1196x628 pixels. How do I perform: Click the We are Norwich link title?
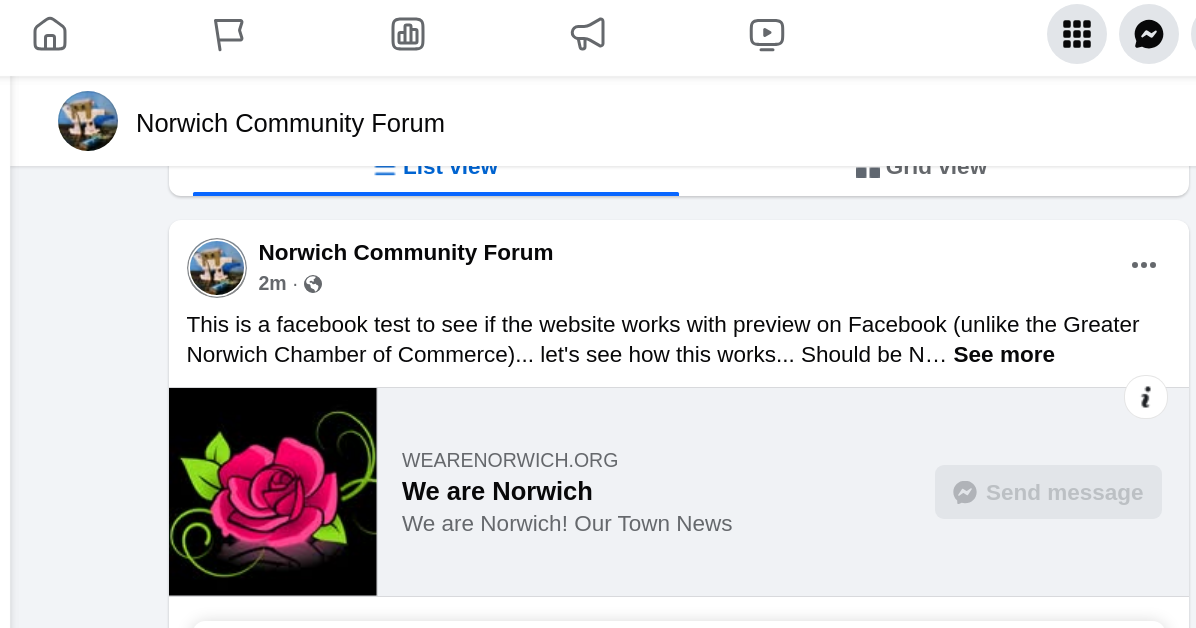click(x=497, y=491)
